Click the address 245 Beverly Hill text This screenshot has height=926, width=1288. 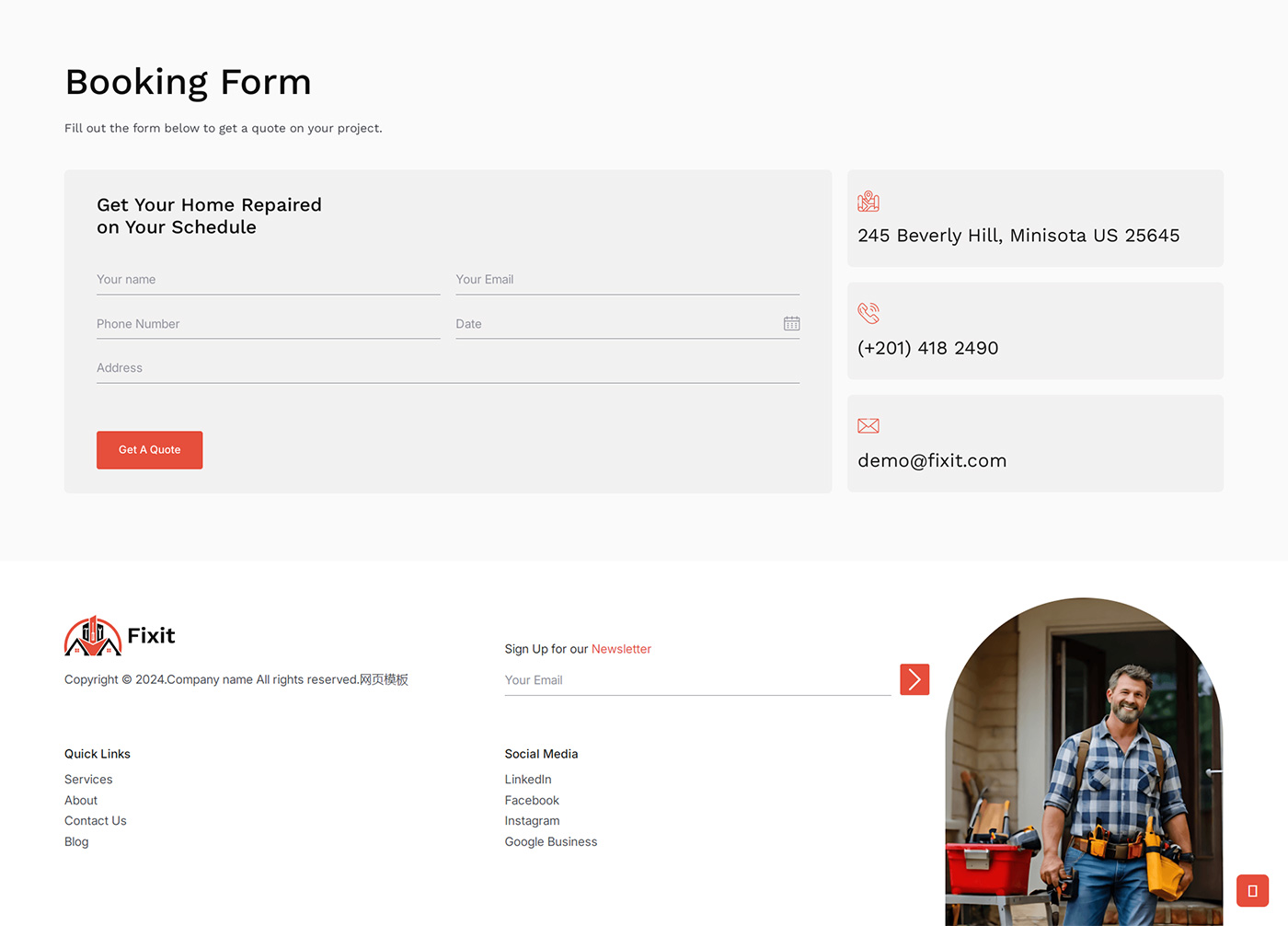(1018, 236)
